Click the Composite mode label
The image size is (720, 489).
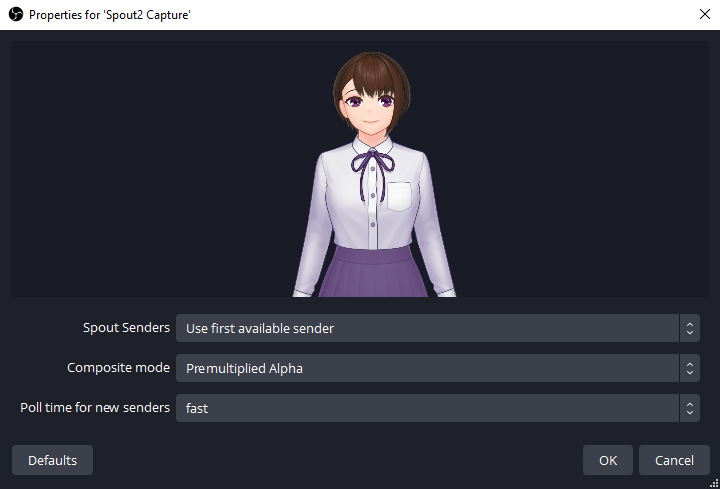(118, 367)
